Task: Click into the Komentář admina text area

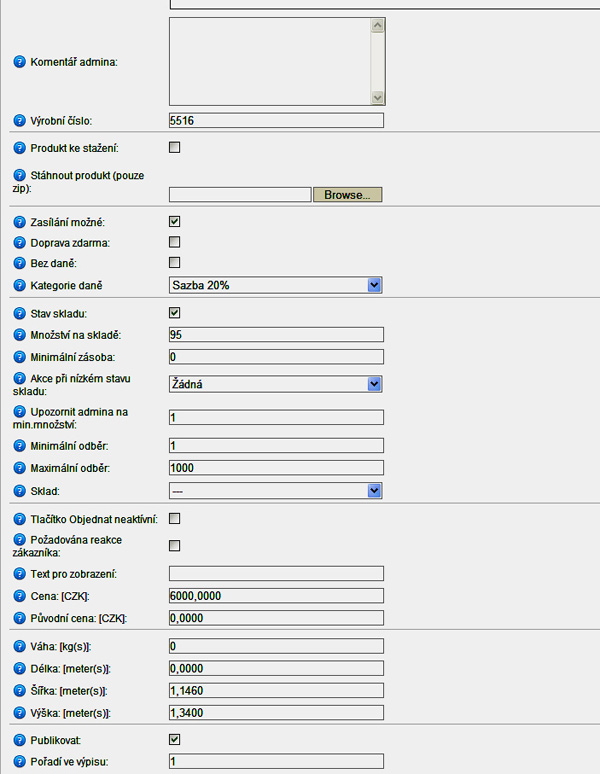Action: 270,62
